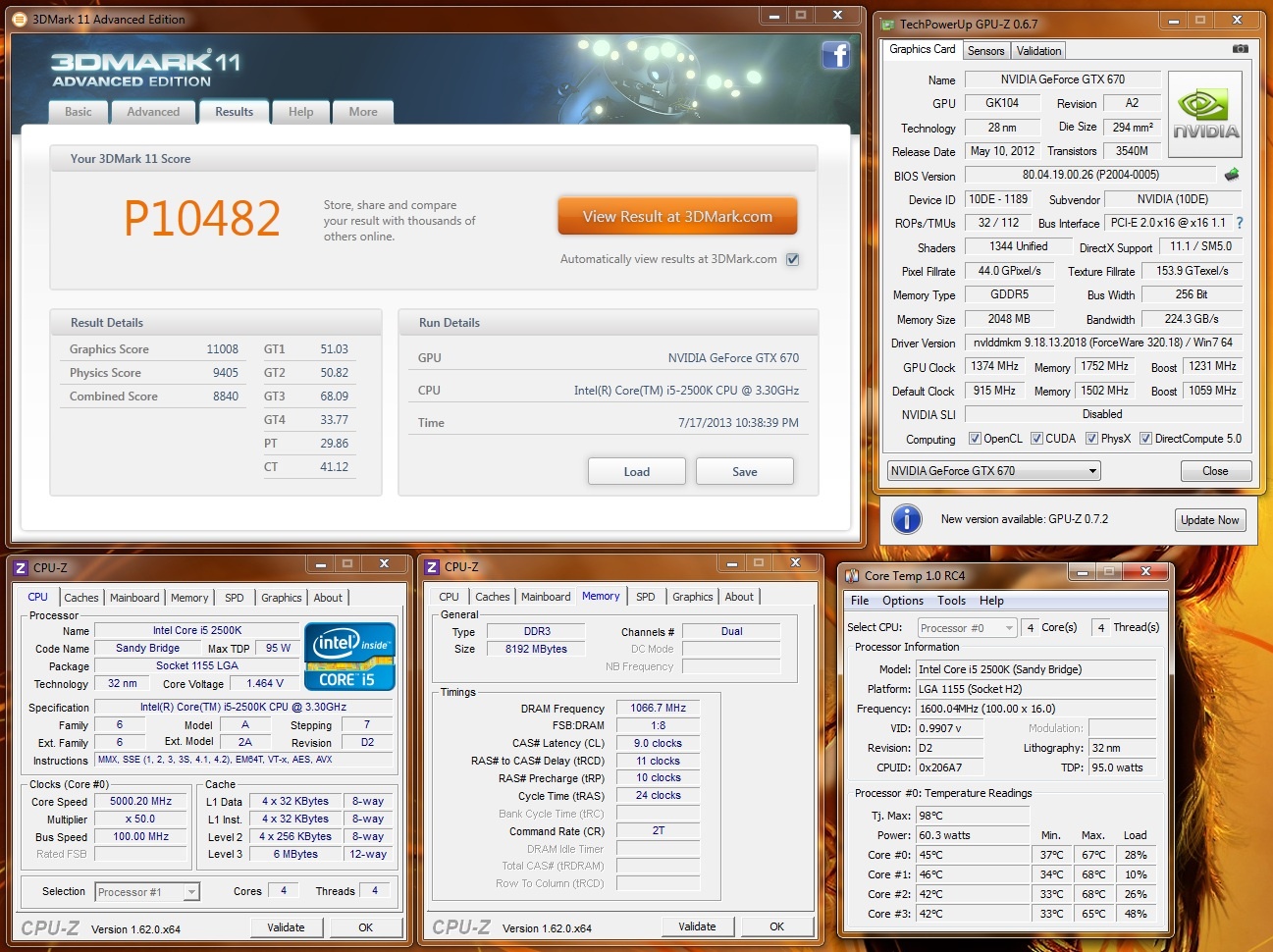Screen dimensions: 1273x952
Task: Click Validate in the CPU-Z processor window
Action: (x=286, y=927)
